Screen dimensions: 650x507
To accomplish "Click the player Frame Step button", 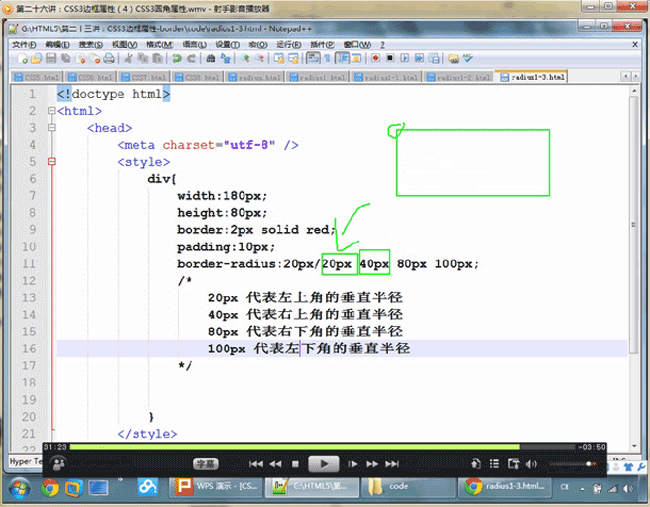I will pyautogui.click(x=352, y=464).
